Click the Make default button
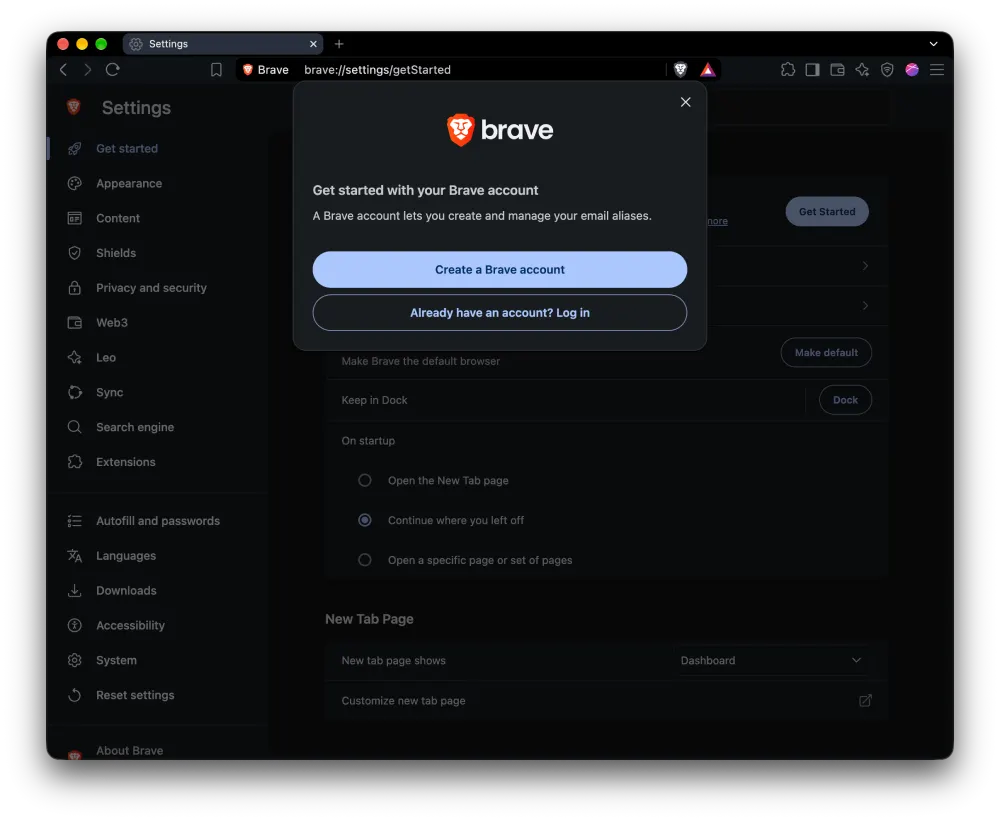This screenshot has height=821, width=1000. [826, 352]
